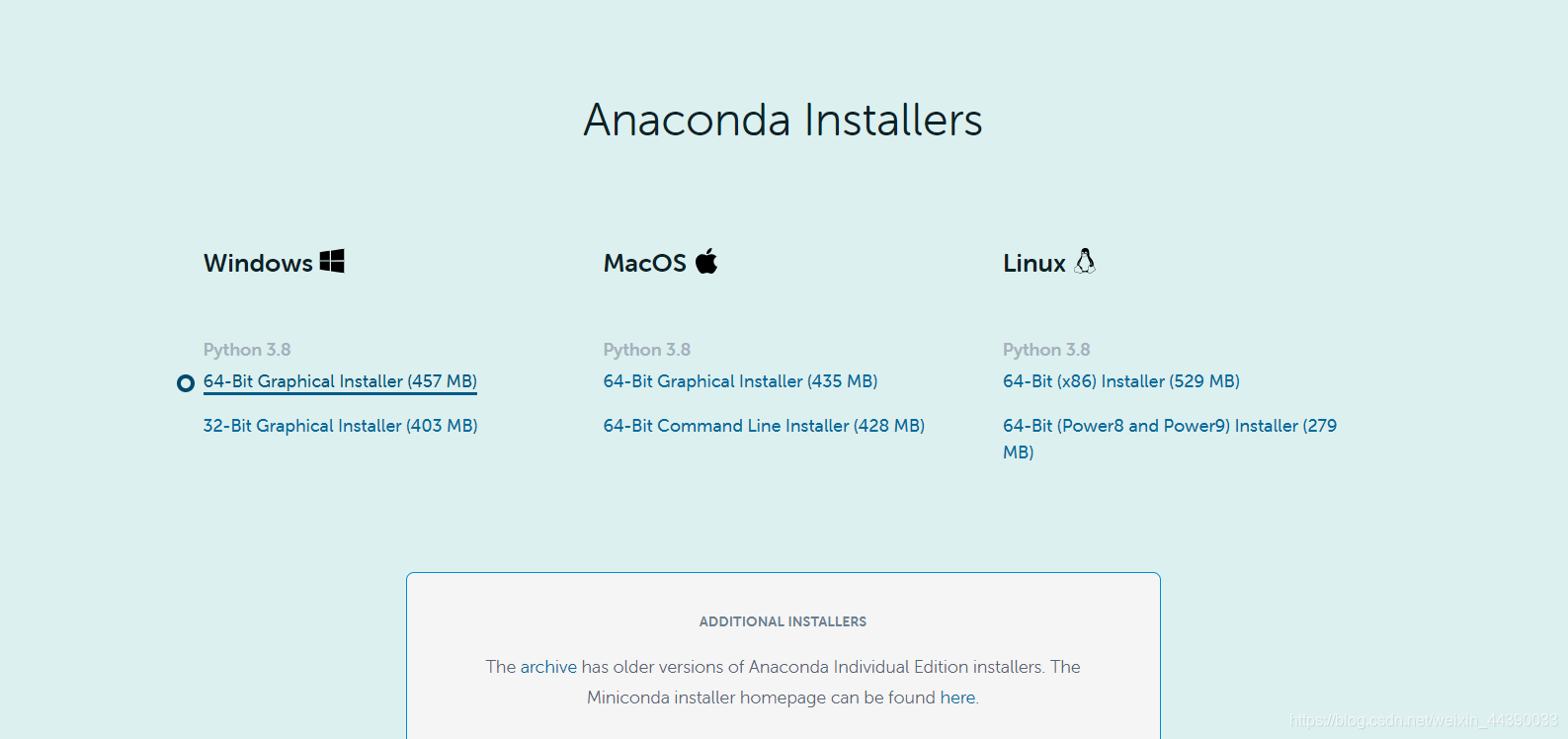Screen dimensions: 1568x739
Task: Open the archive of older Anaconda versions
Action: [547, 667]
